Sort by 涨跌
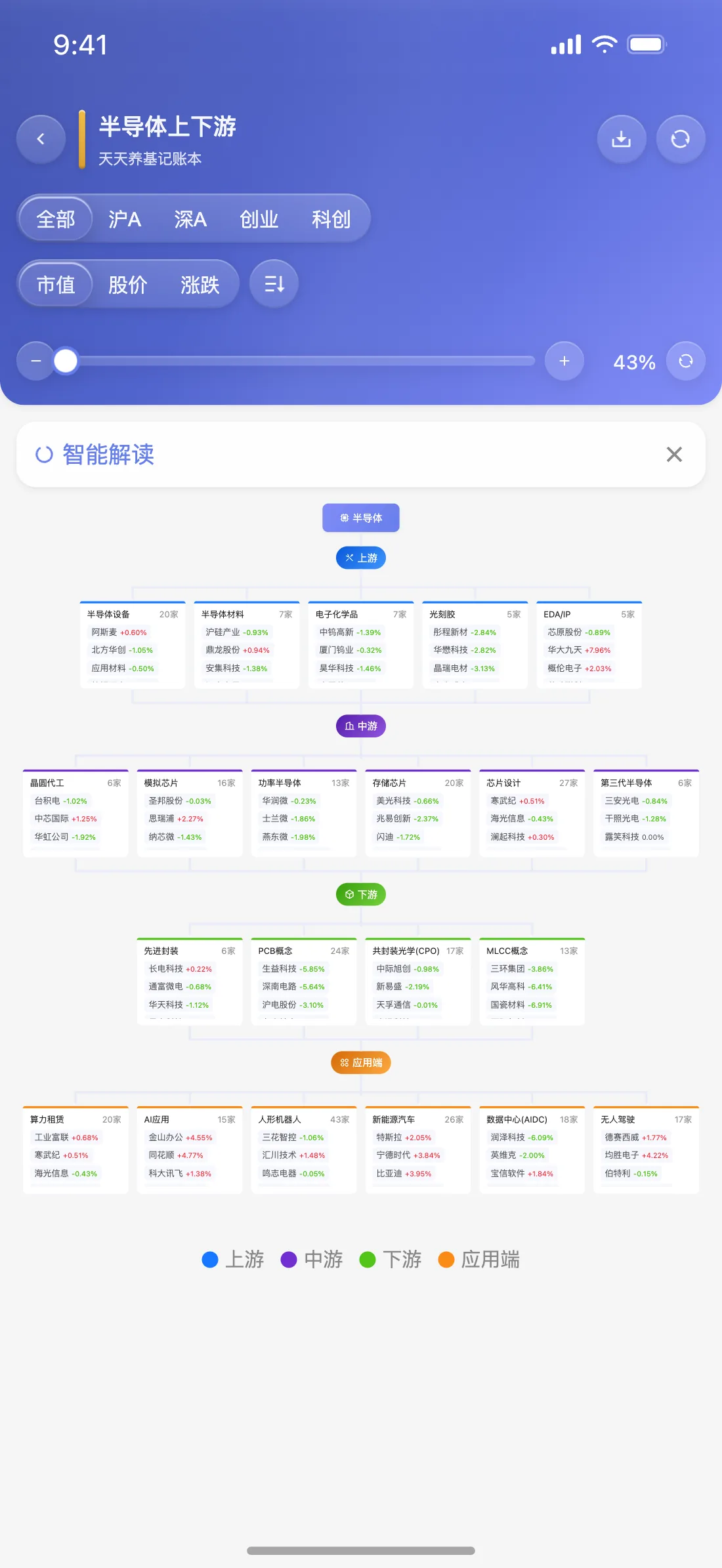 pyautogui.click(x=200, y=285)
